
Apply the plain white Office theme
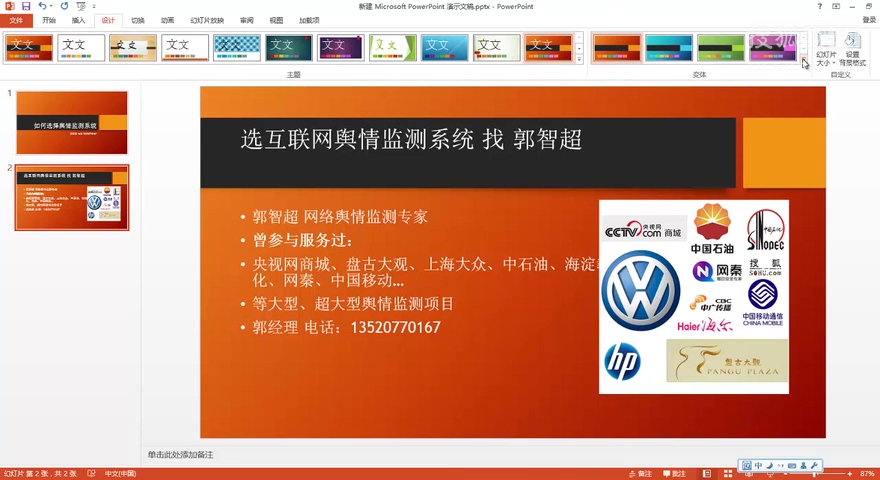click(x=81, y=48)
